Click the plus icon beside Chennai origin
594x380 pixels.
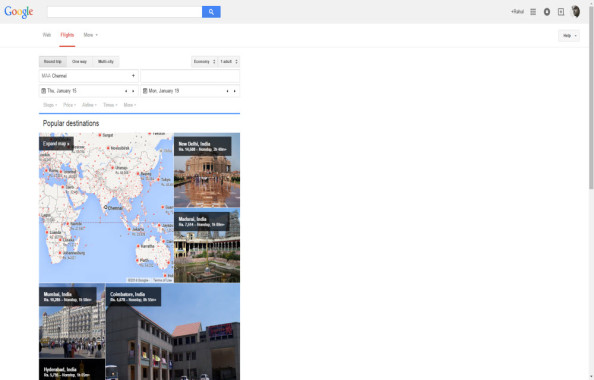(133, 76)
